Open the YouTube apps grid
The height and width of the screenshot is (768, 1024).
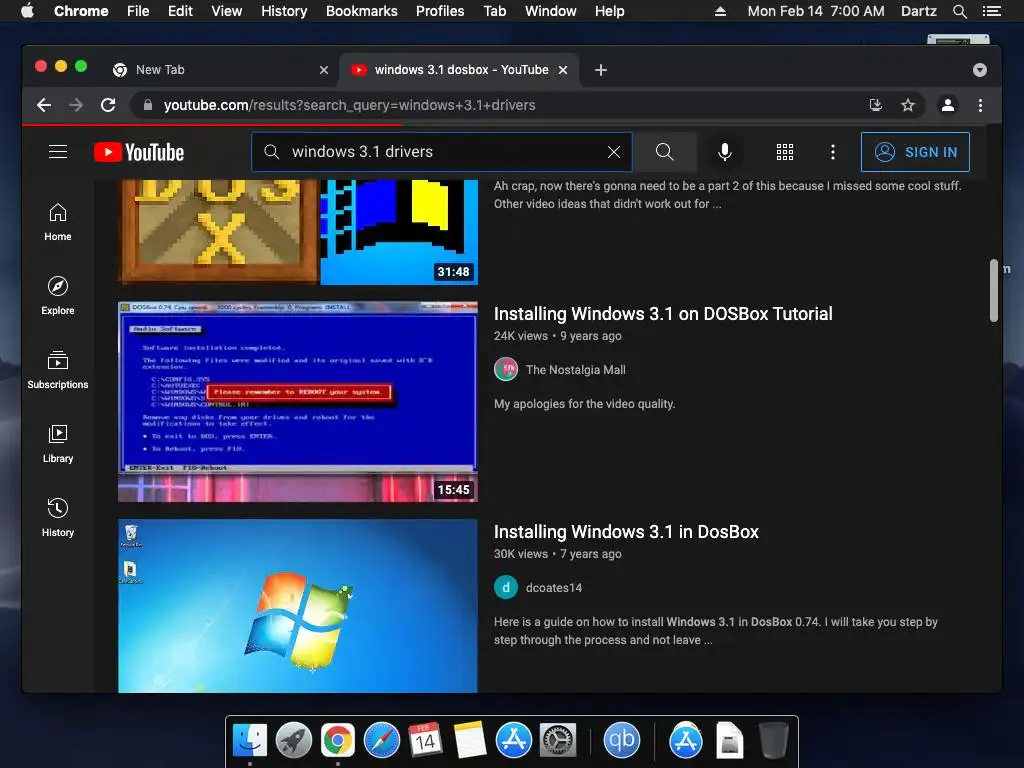[785, 152]
